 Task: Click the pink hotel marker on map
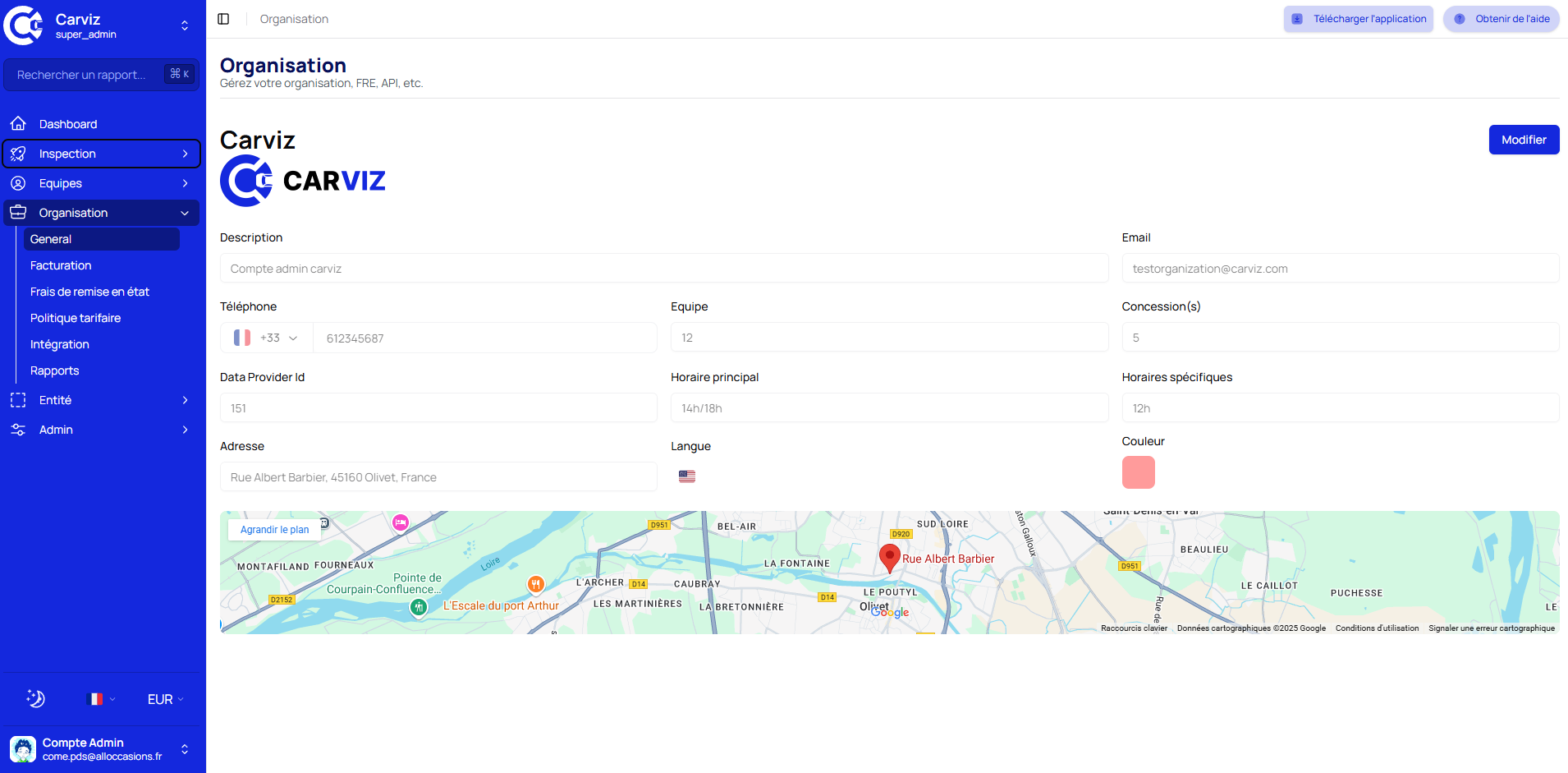coord(401,522)
